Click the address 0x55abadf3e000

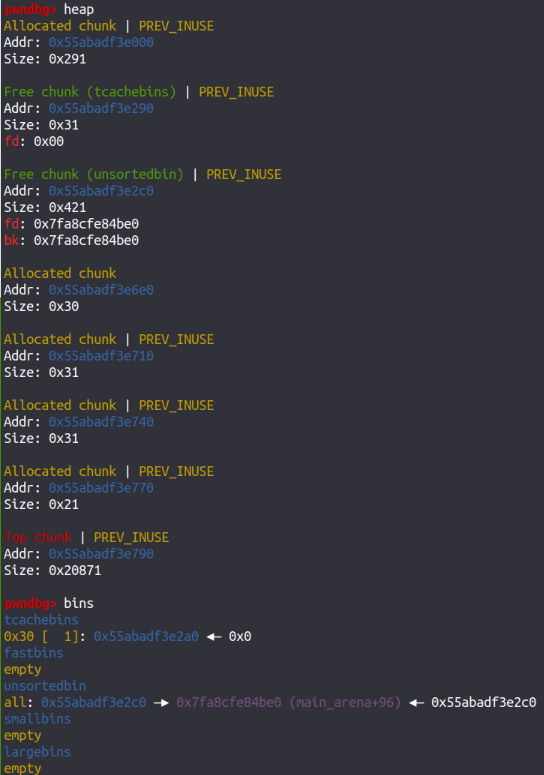click(x=101, y=43)
